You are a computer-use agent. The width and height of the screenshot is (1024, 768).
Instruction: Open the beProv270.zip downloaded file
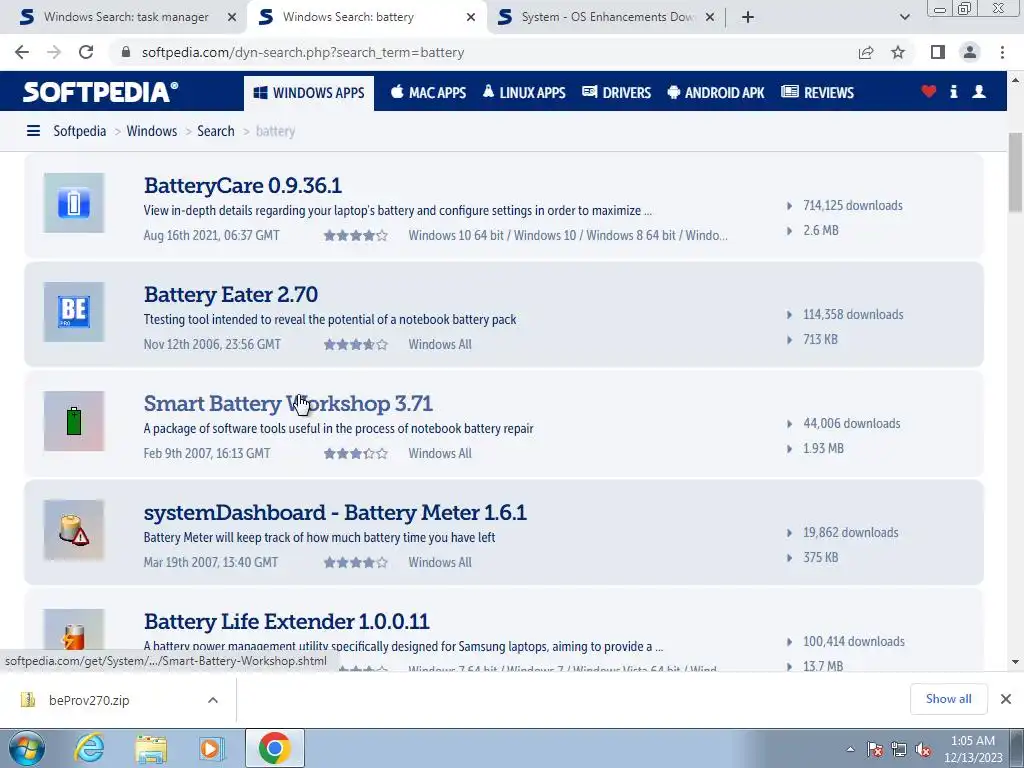(89, 700)
